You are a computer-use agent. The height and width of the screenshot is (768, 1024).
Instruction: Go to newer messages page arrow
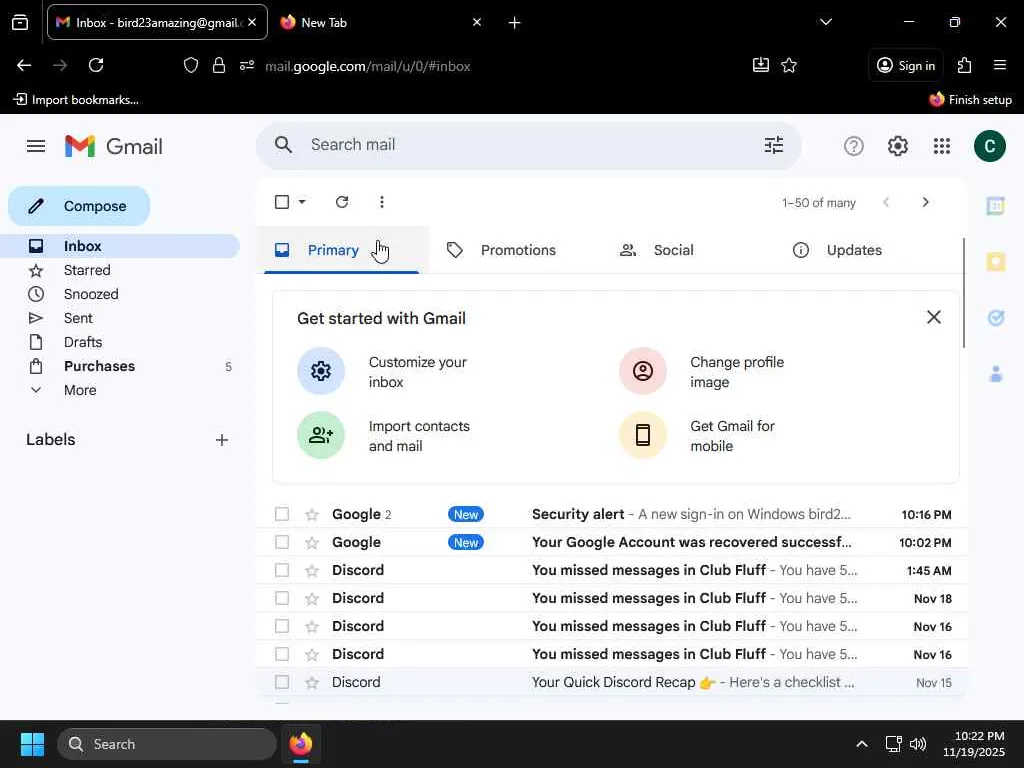pyautogui.click(x=886, y=202)
